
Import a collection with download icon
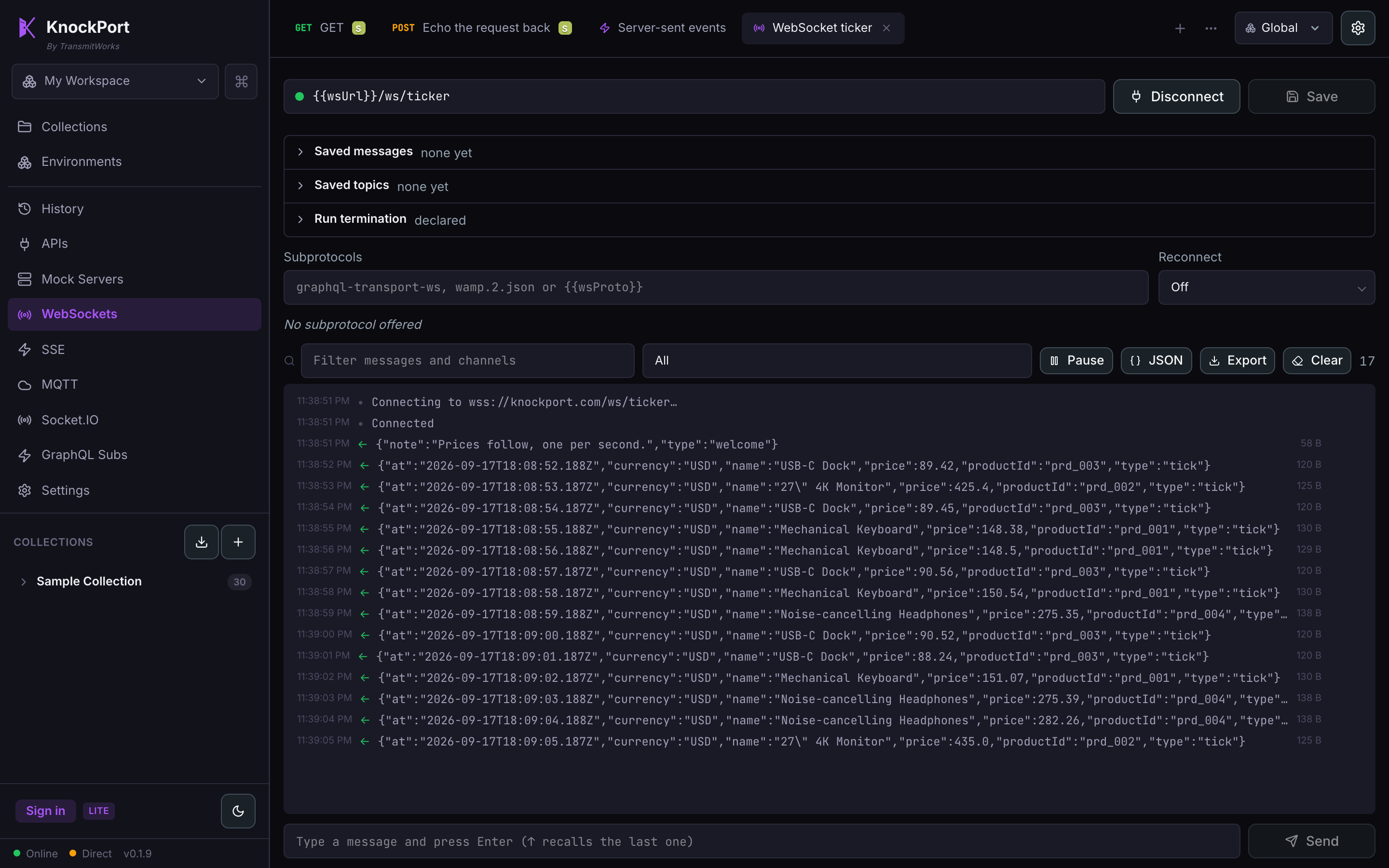pos(202,542)
